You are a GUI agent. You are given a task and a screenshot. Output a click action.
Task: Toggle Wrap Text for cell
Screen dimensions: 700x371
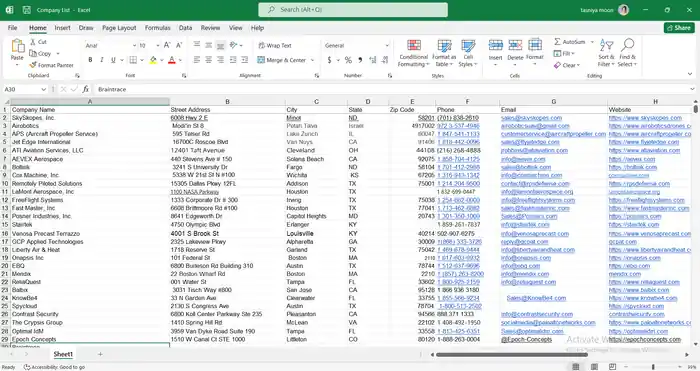(x=275, y=46)
